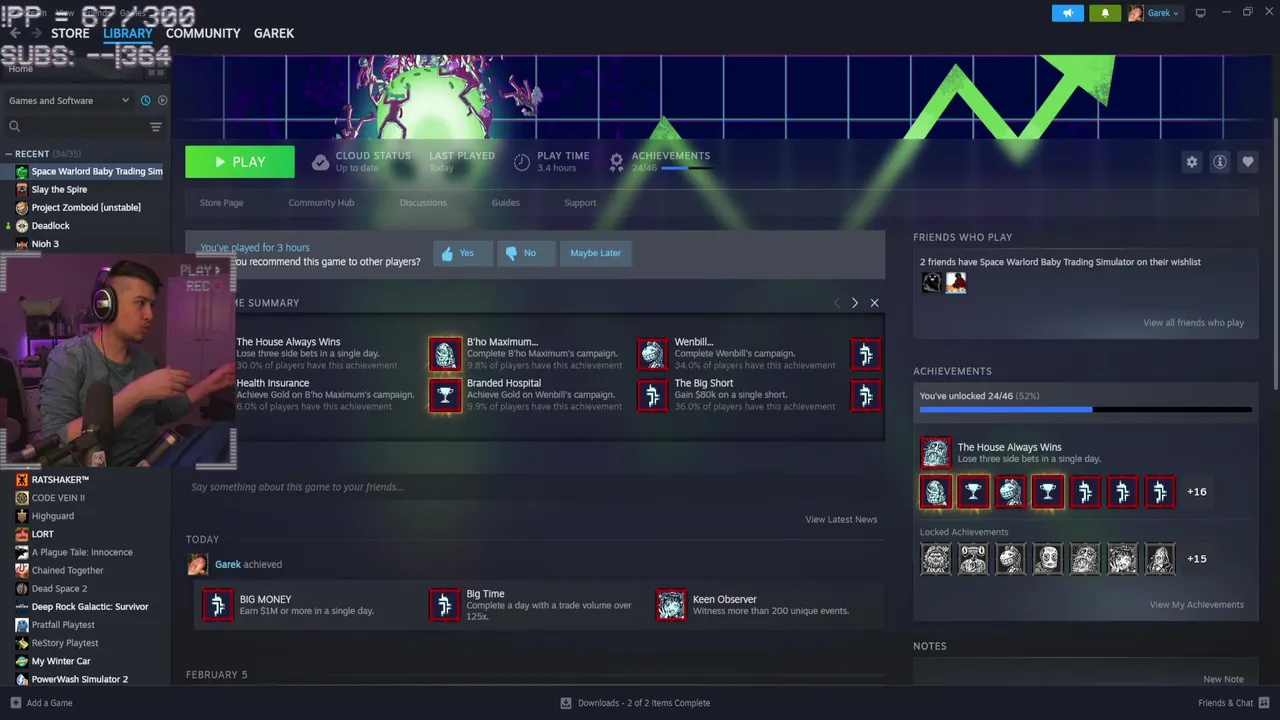
Task: Select Project Zomboid [unstable] in list
Action: 86,207
